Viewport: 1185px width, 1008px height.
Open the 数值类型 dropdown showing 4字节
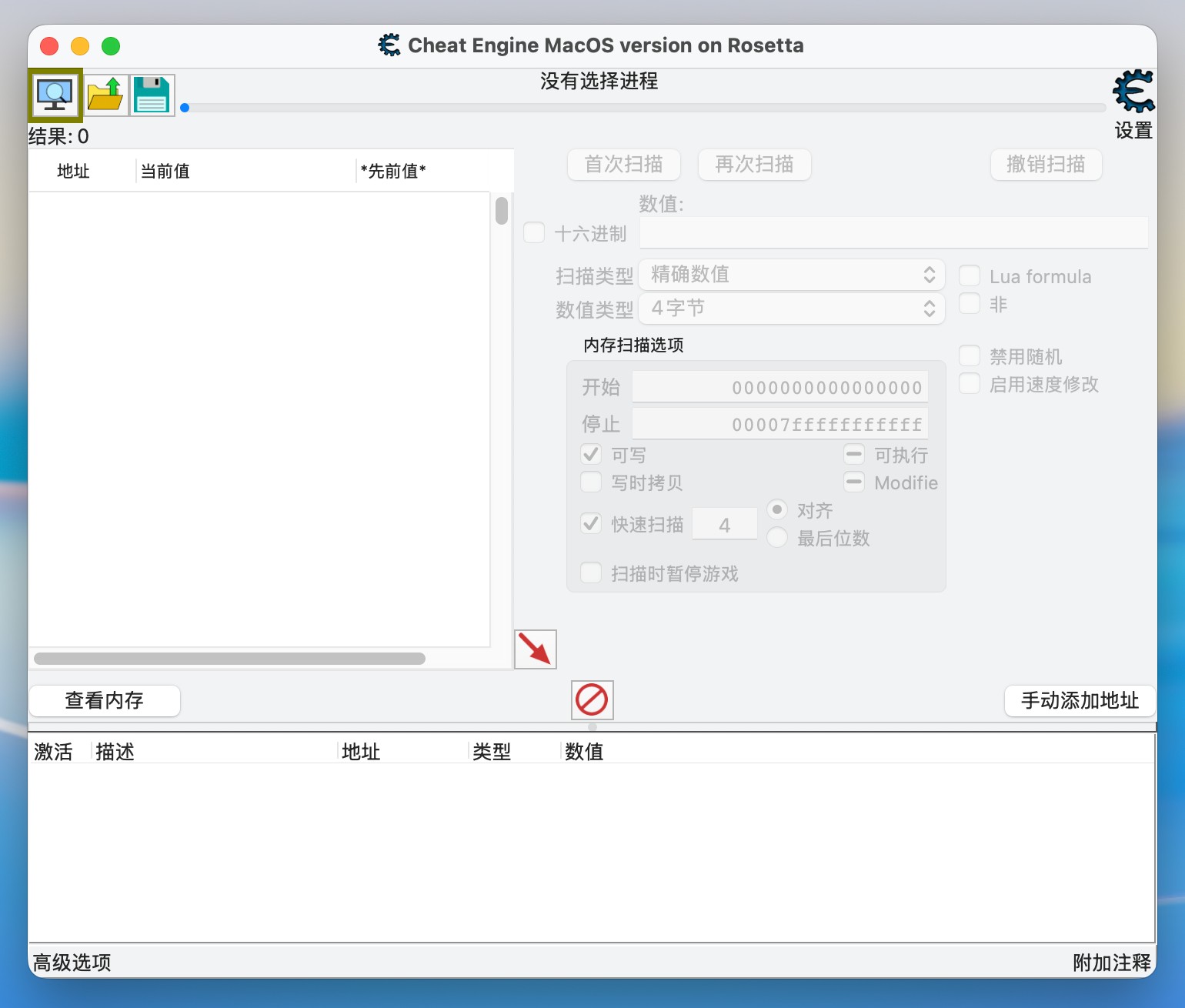pyautogui.click(x=791, y=309)
